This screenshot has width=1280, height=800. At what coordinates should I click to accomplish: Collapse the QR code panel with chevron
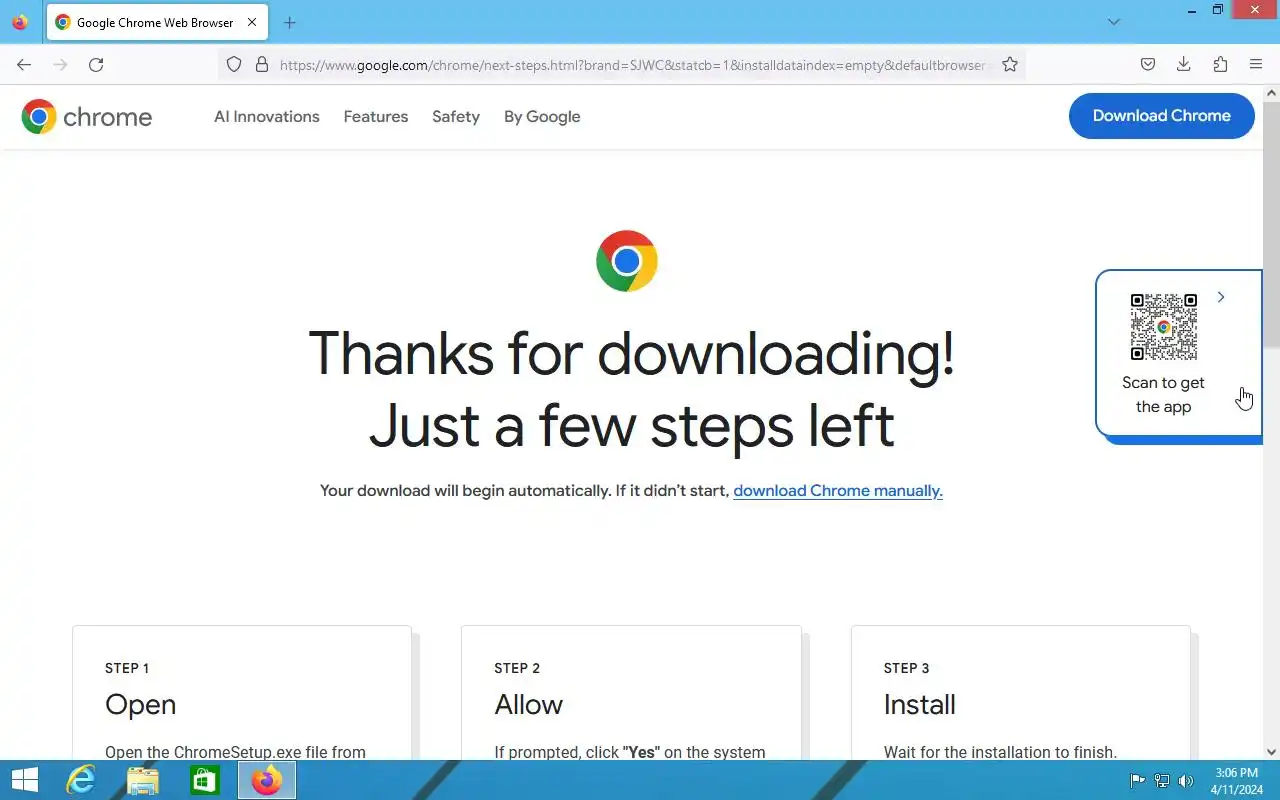[x=1221, y=297]
